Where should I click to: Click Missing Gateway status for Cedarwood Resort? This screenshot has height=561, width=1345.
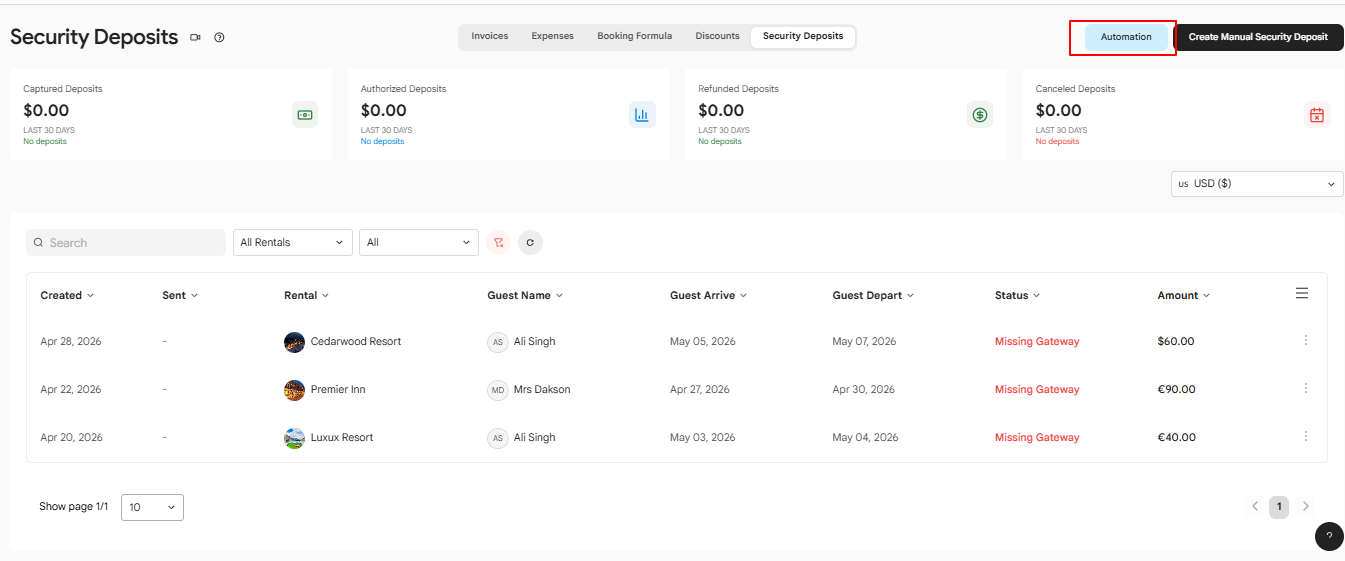[1037, 341]
